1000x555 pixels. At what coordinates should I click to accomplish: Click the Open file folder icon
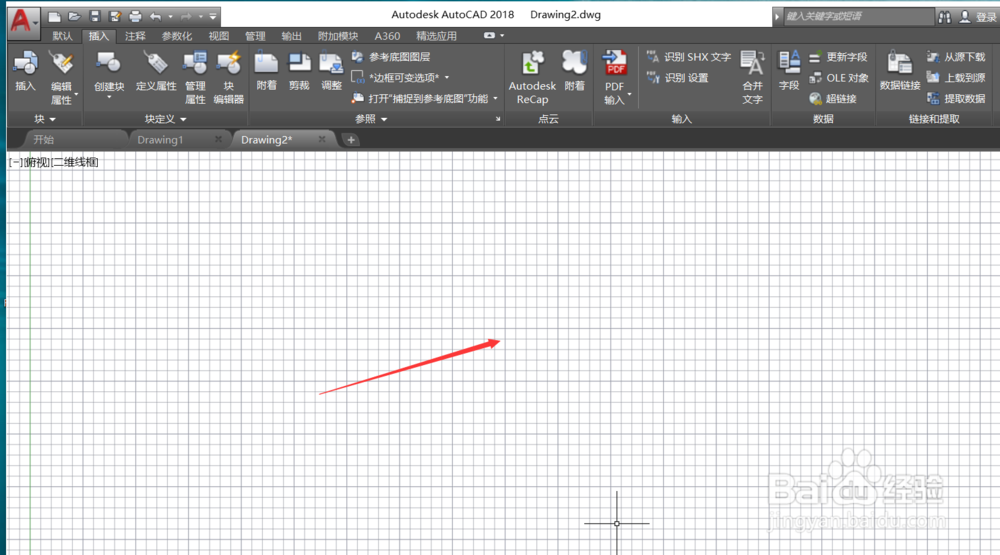pos(75,17)
